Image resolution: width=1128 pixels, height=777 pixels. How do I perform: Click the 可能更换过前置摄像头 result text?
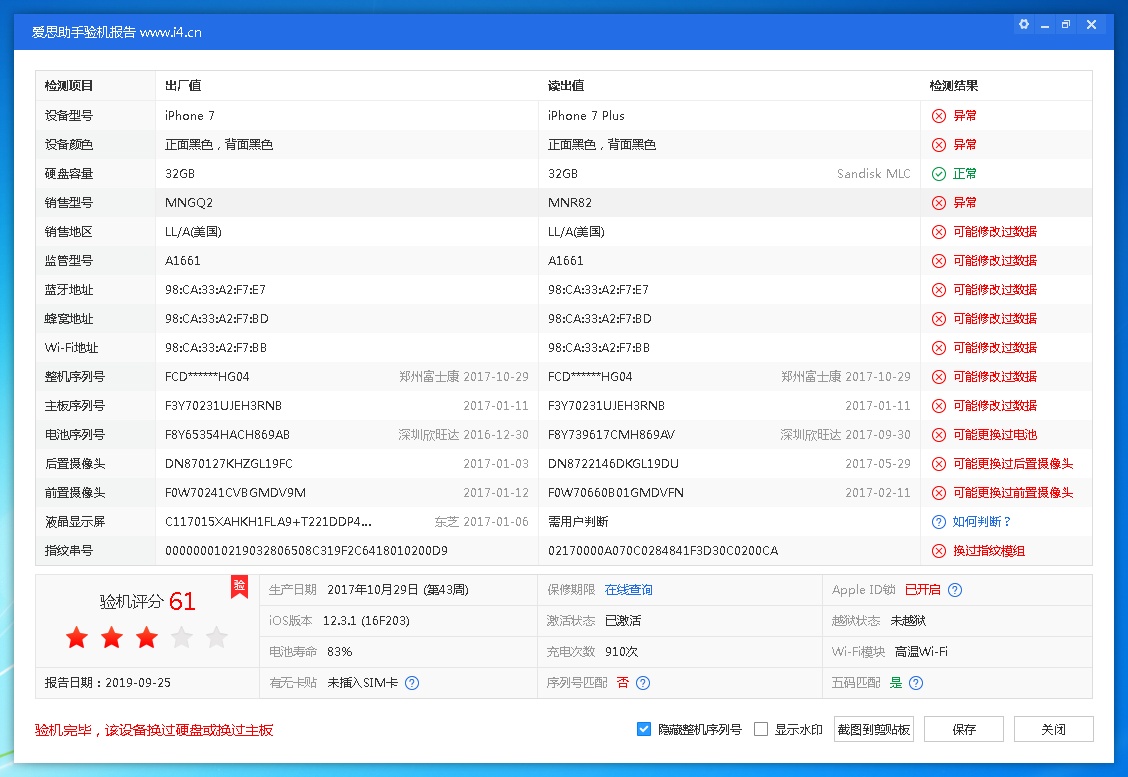point(1013,493)
